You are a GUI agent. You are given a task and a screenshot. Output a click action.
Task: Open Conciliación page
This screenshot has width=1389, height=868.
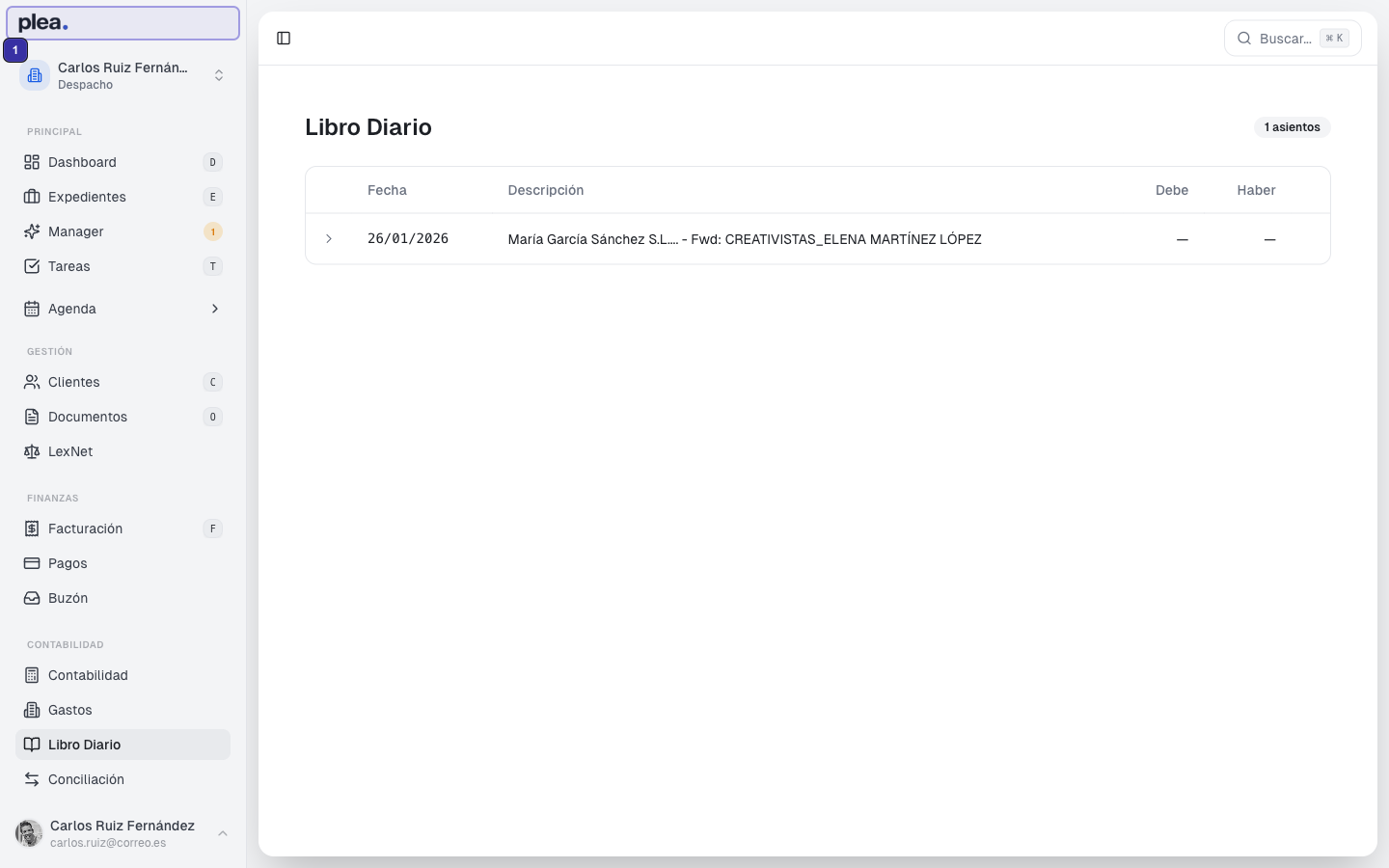pos(123,779)
